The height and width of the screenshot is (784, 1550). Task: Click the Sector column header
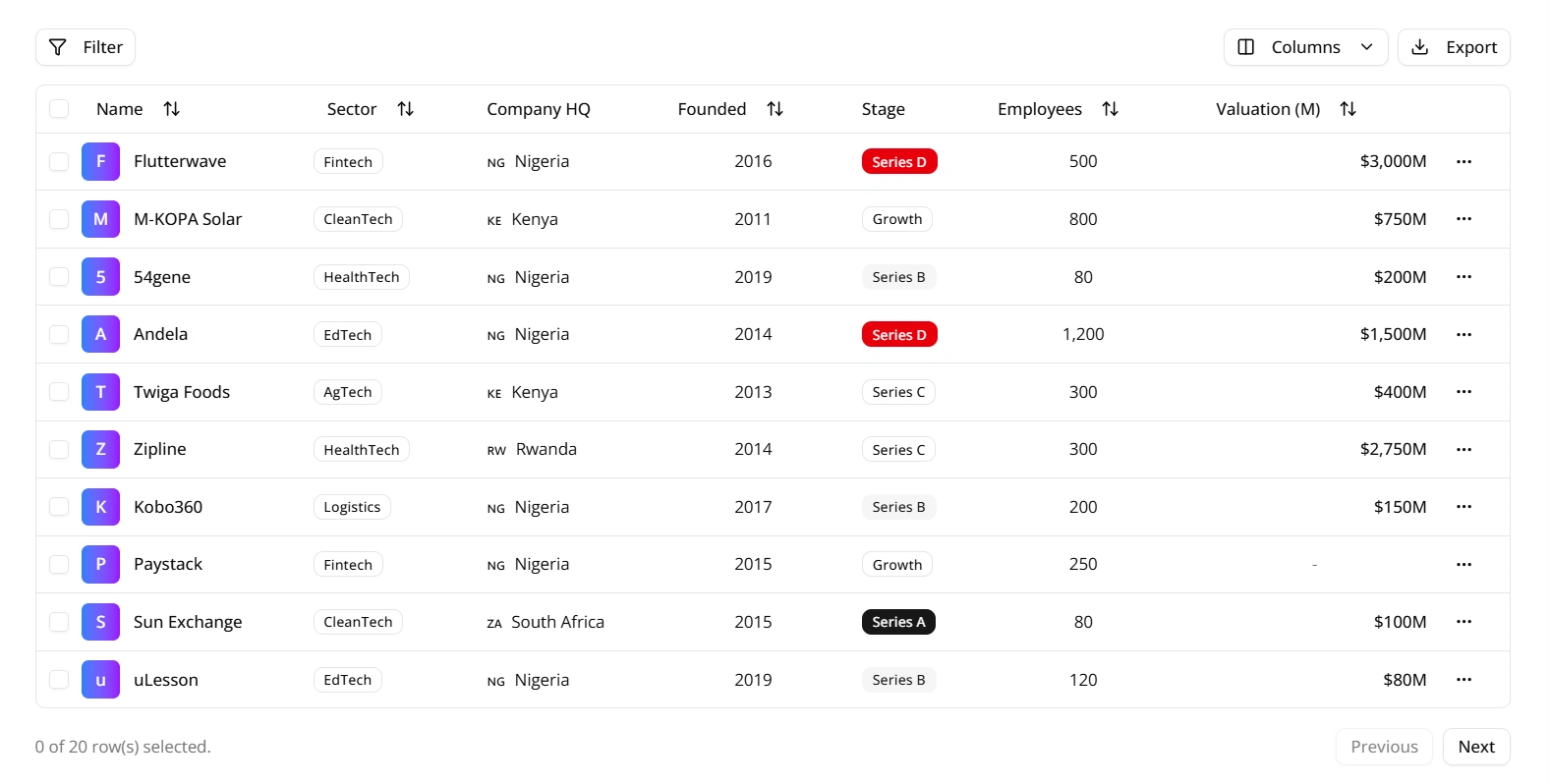click(x=352, y=109)
